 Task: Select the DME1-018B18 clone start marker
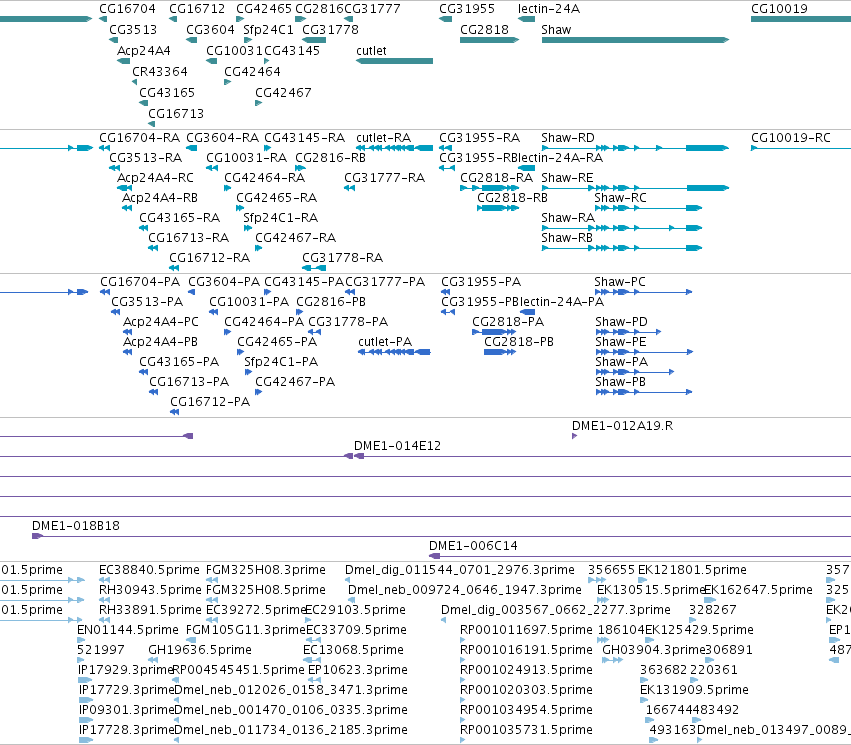pos(37,536)
